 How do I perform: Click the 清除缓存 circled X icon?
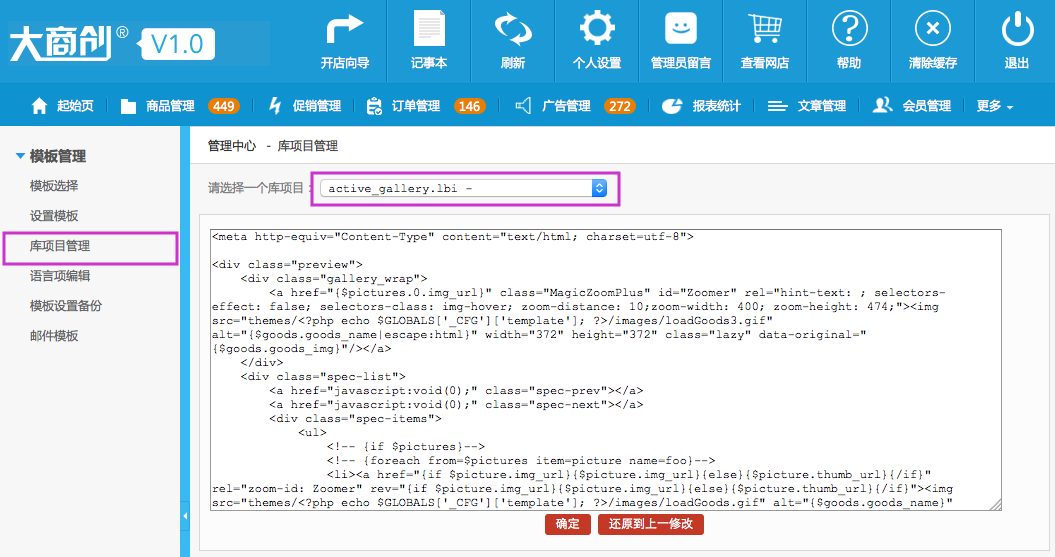coord(933,29)
